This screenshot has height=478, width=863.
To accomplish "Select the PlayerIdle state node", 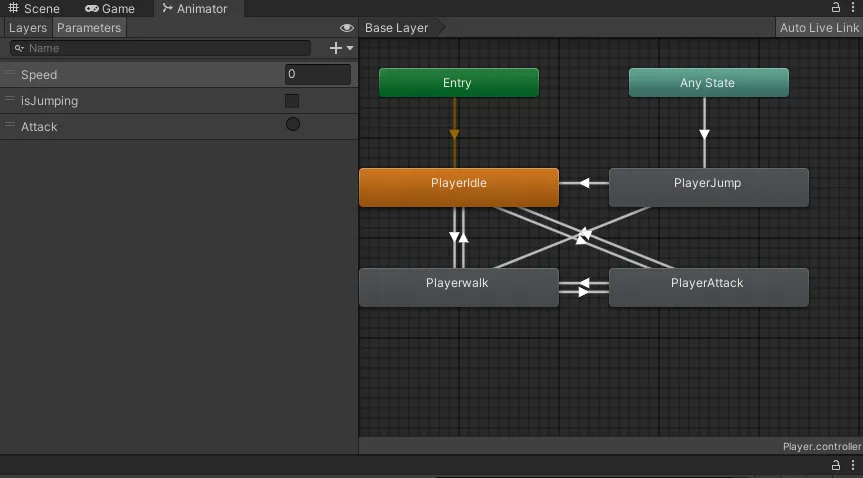I will [458, 187].
